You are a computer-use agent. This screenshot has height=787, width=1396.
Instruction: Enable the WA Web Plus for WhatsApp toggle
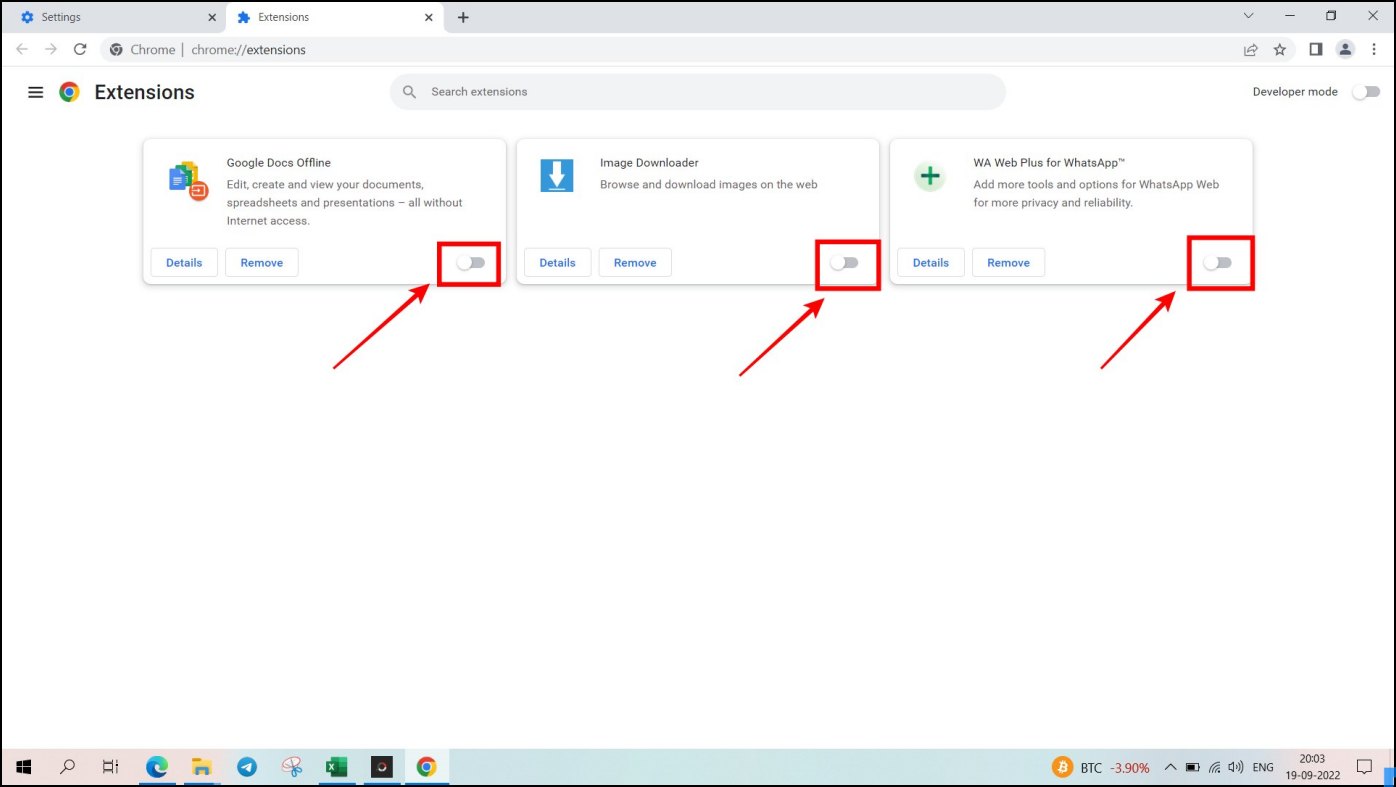[x=1217, y=262]
